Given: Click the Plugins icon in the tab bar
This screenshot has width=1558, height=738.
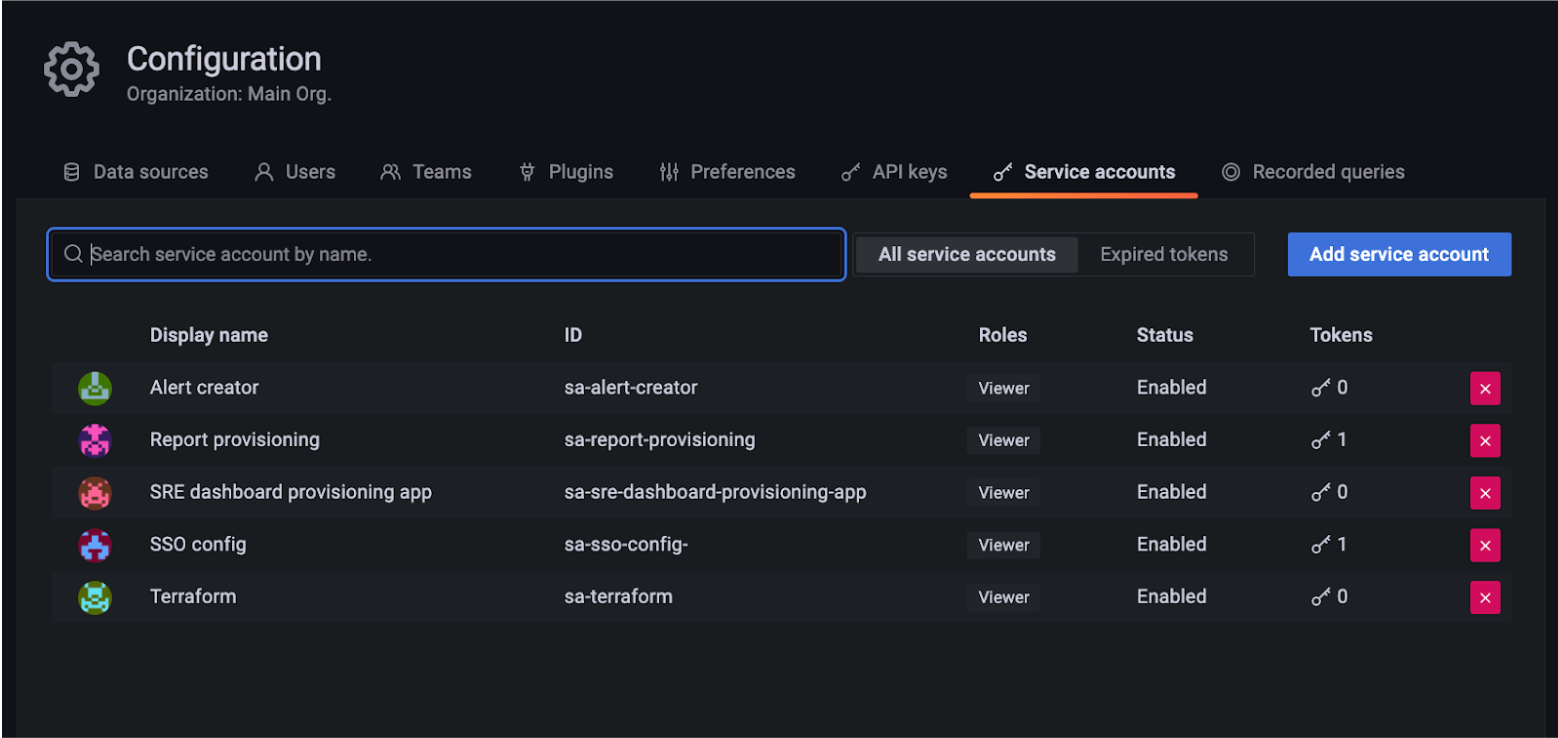Looking at the screenshot, I should pos(525,171).
